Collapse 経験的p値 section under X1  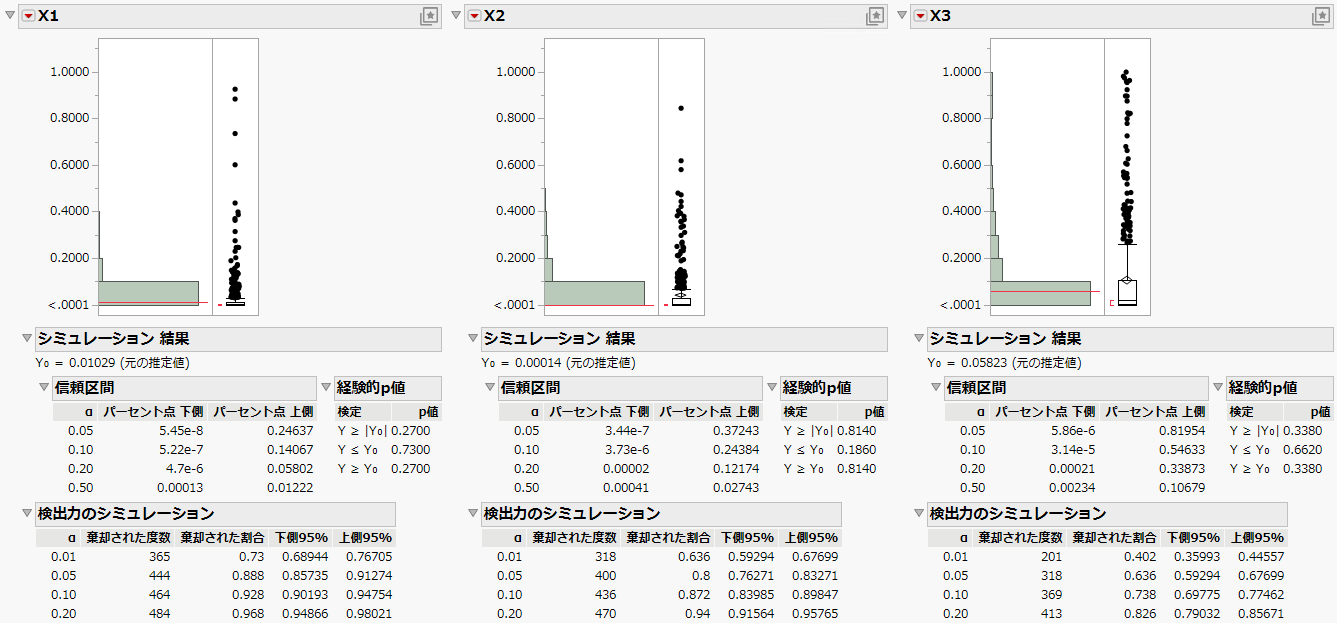[326, 388]
